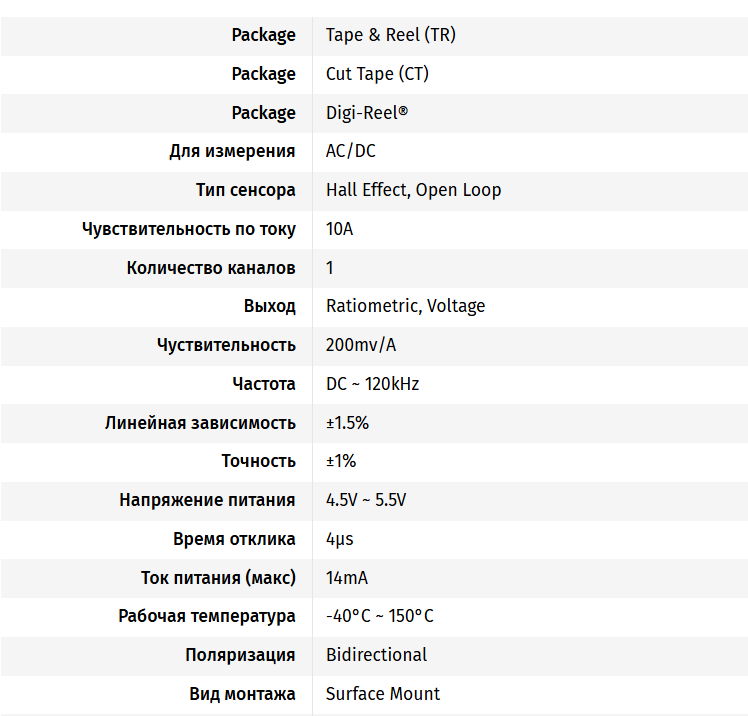Select the 4.5V ~ 5.5V supply voltage

point(366,500)
